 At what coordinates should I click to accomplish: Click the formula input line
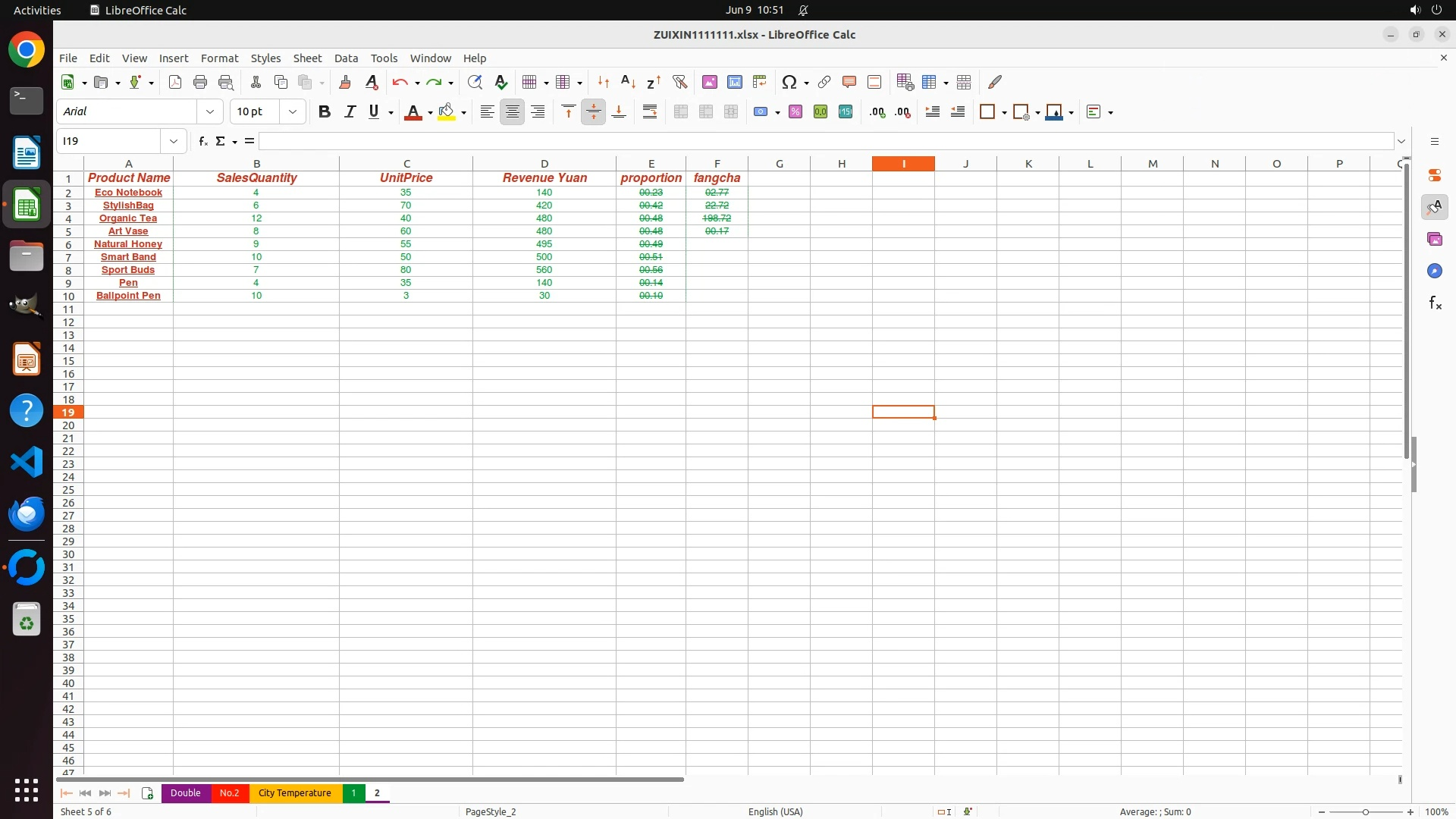pos(825,141)
